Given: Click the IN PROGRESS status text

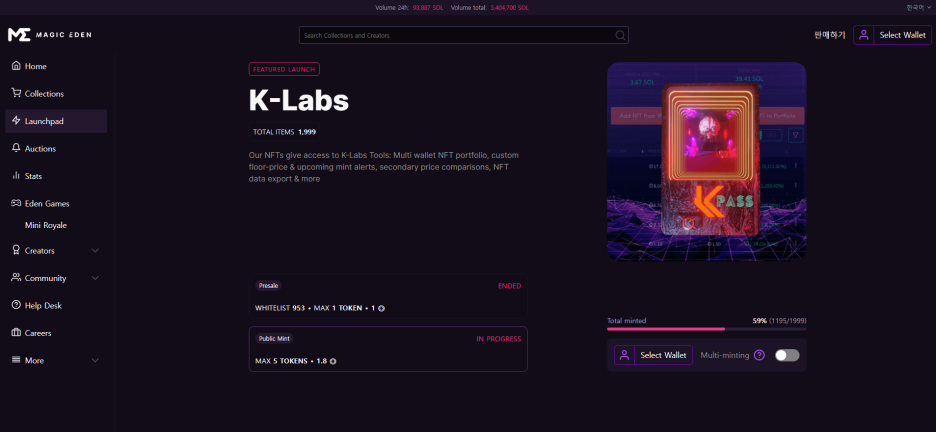Looking at the screenshot, I should click(498, 339).
